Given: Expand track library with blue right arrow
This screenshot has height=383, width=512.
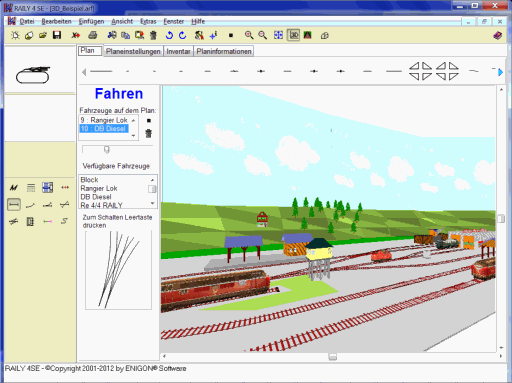Looking at the screenshot, I should [500, 72].
